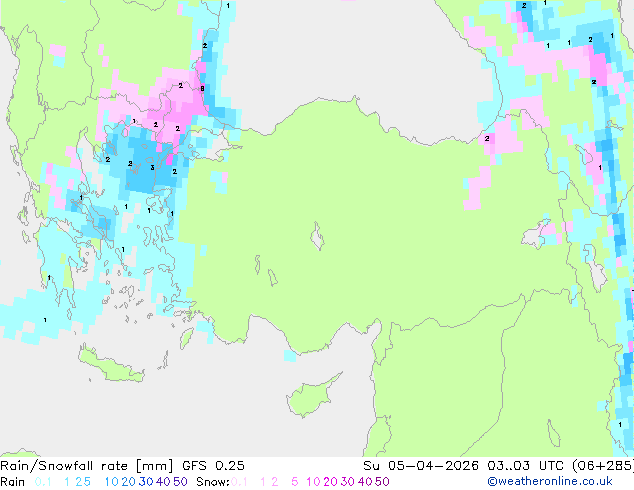Click the "(06+285)" forecast offset text
This screenshot has height=490, width=634.
pyautogui.click(x=603, y=466)
